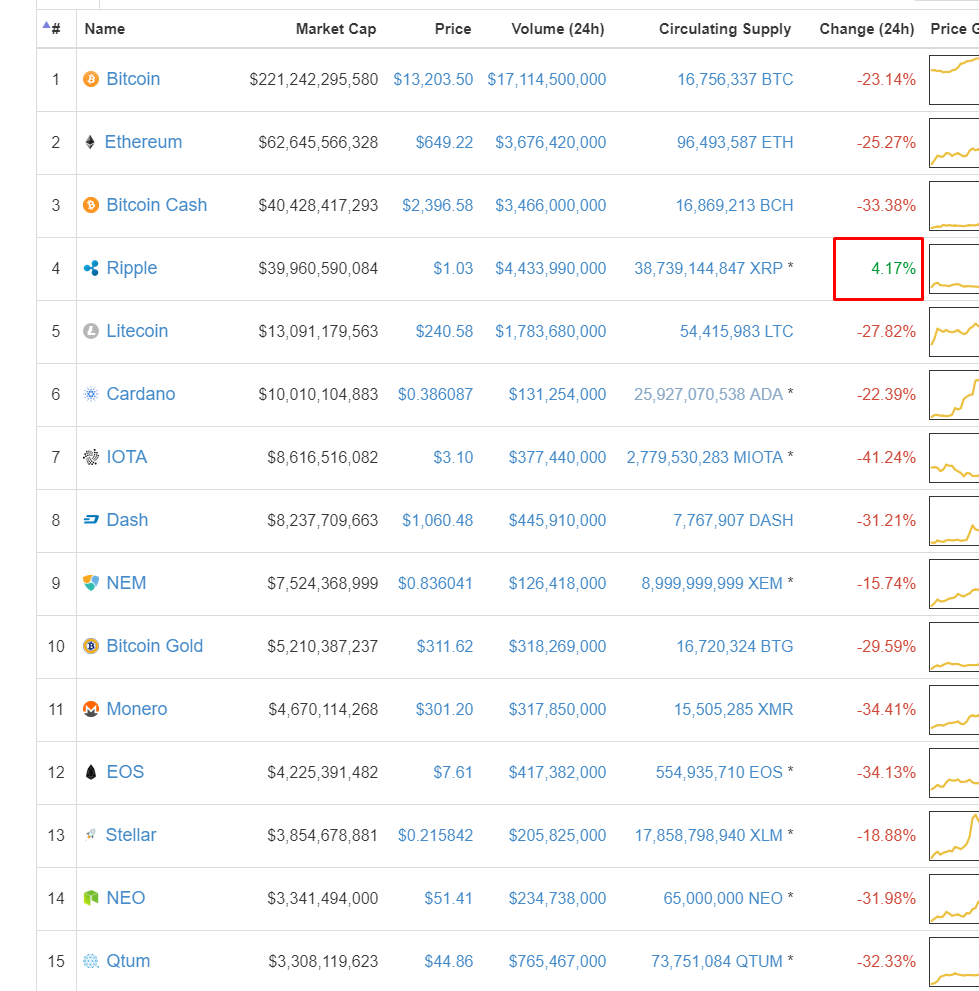
Task: Click Bitcoin price graph thumbnail
Action: click(954, 80)
